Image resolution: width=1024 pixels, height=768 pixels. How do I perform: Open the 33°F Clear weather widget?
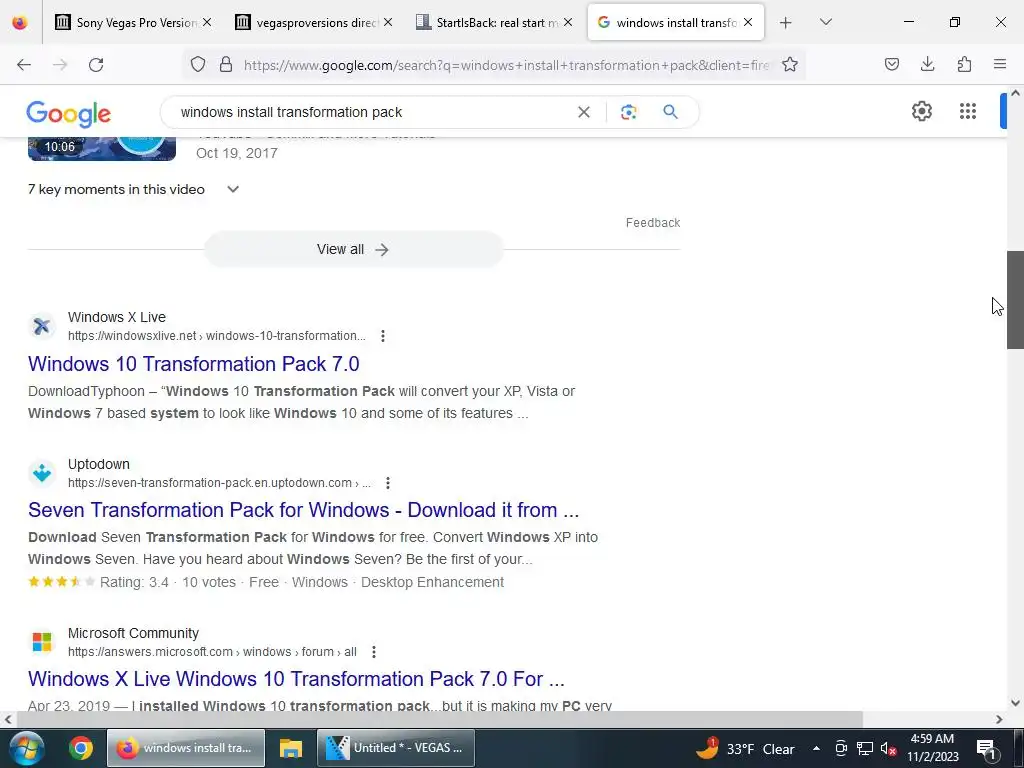(745, 749)
